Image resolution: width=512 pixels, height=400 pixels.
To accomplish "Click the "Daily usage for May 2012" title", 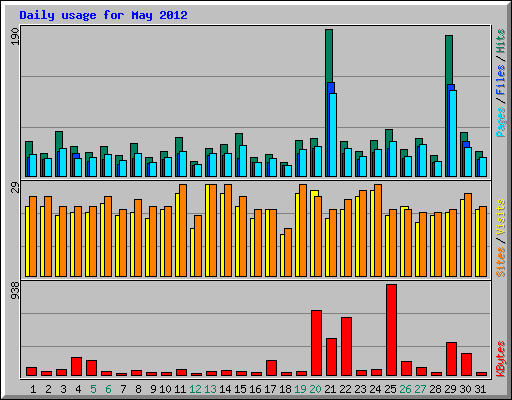I will pos(103,15).
